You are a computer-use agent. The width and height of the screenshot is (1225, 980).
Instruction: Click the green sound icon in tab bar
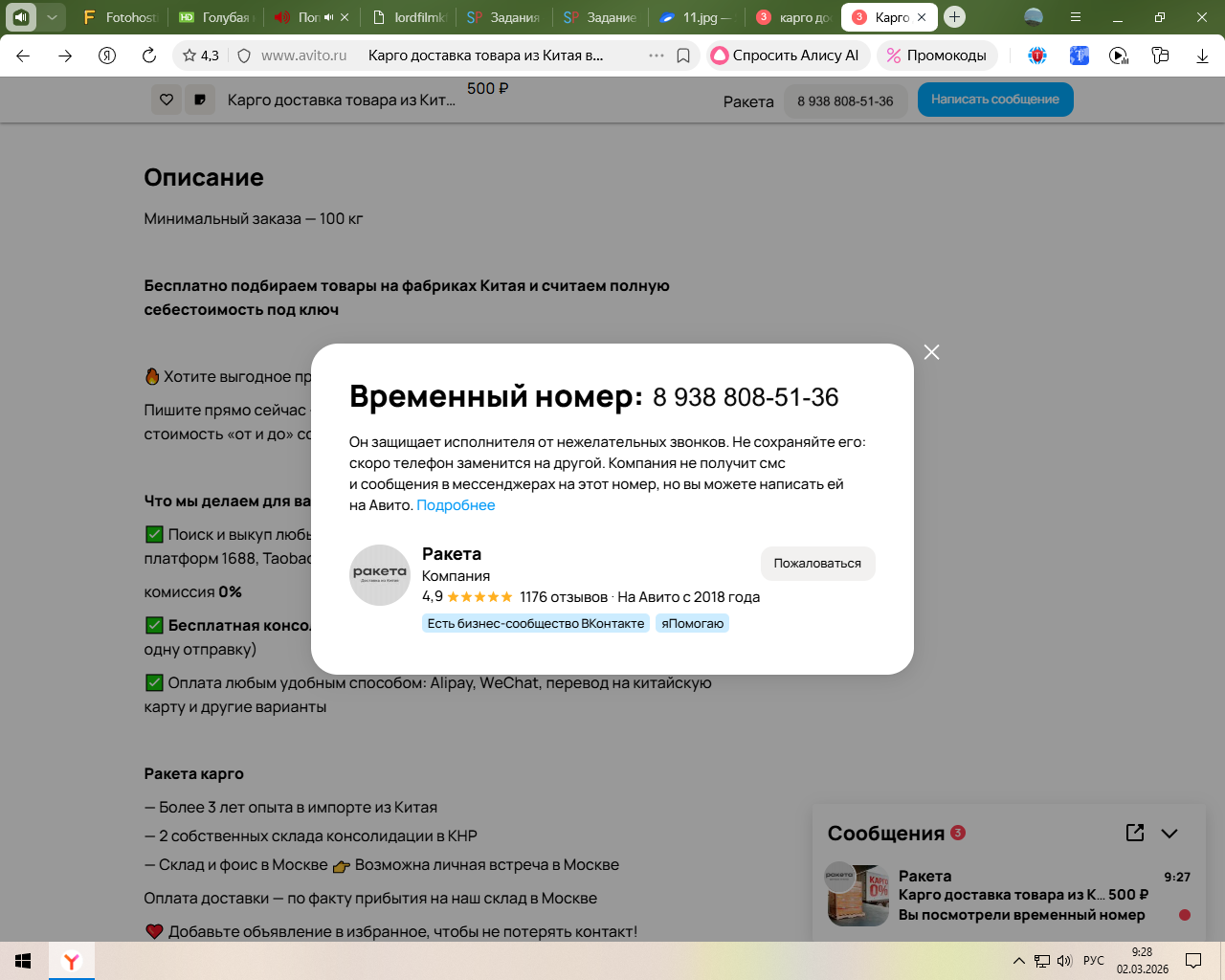point(21,17)
